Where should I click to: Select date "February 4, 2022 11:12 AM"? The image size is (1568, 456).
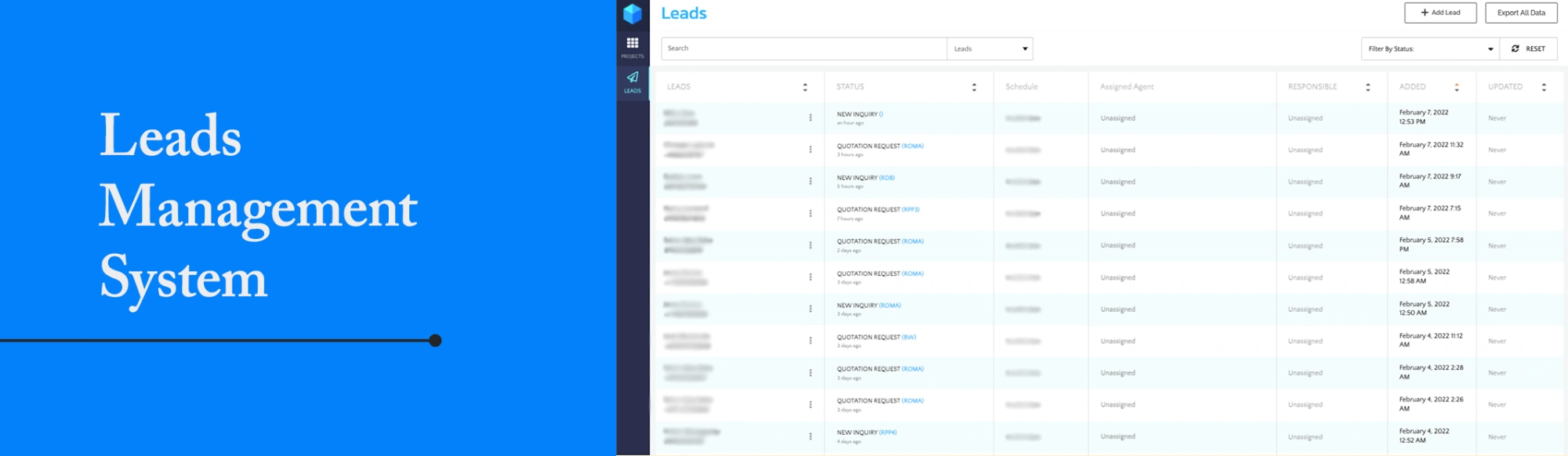(x=1431, y=341)
